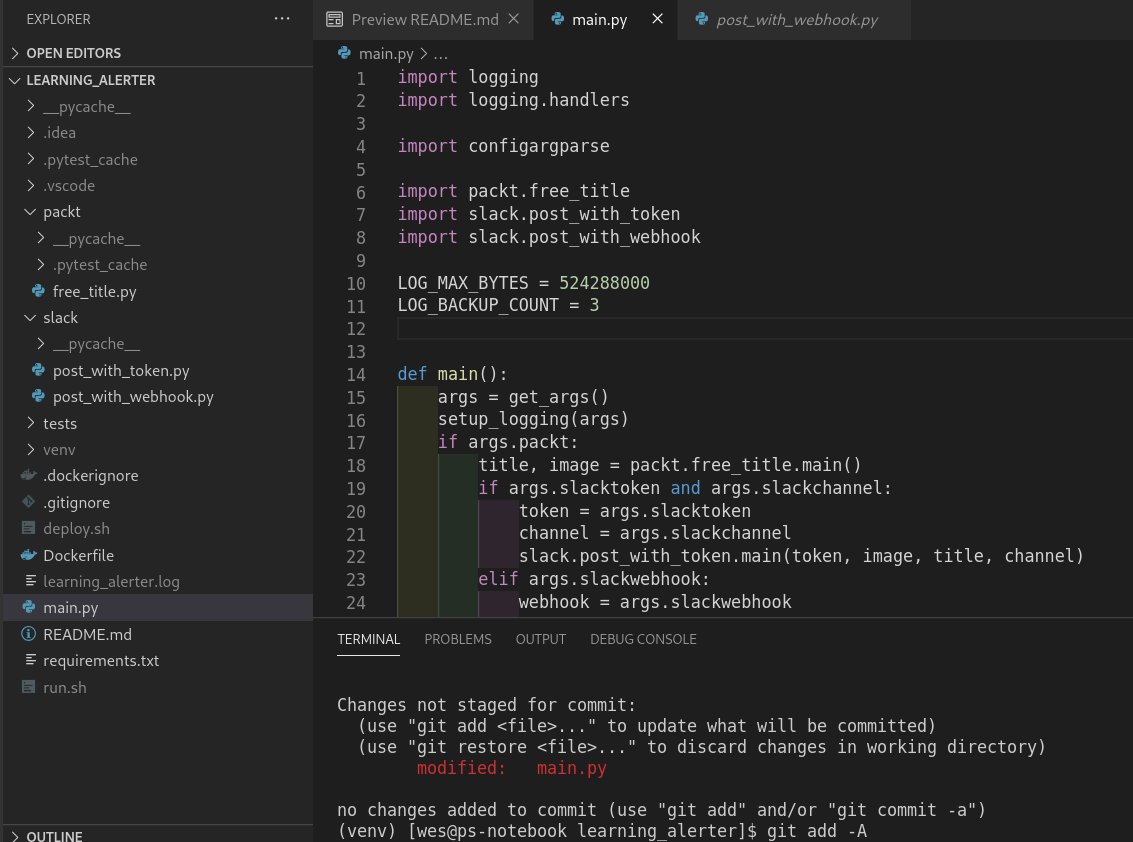Close the main.py editor tab
Image resolution: width=1133 pixels, height=842 pixels.
click(x=658, y=19)
